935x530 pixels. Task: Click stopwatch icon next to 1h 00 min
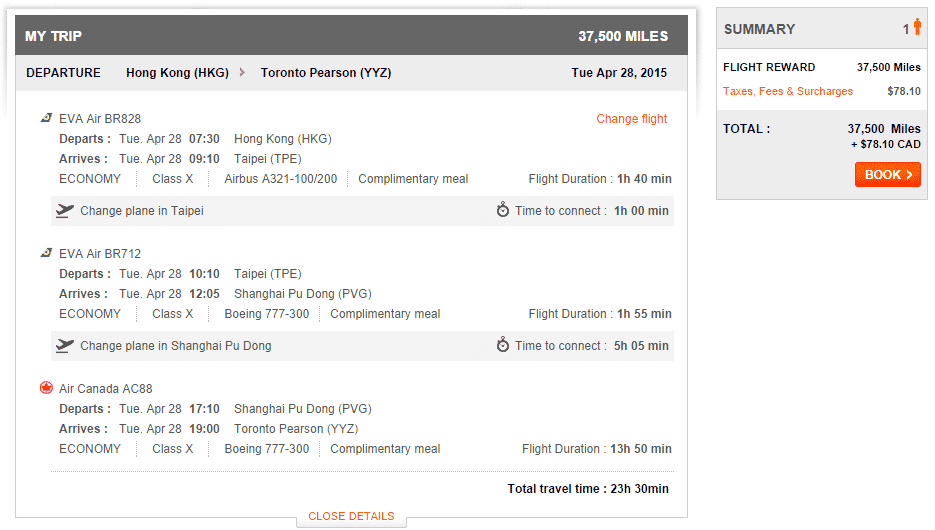[x=503, y=210]
